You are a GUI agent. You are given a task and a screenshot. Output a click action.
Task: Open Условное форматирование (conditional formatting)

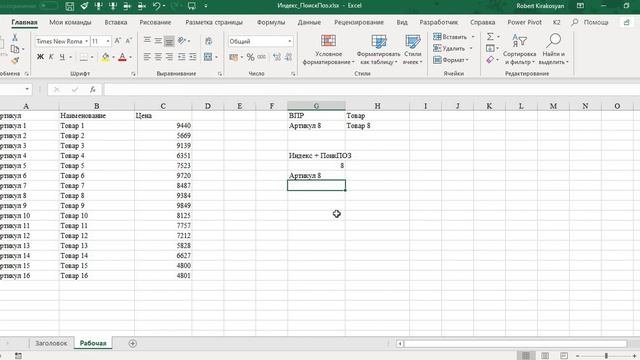(x=329, y=49)
